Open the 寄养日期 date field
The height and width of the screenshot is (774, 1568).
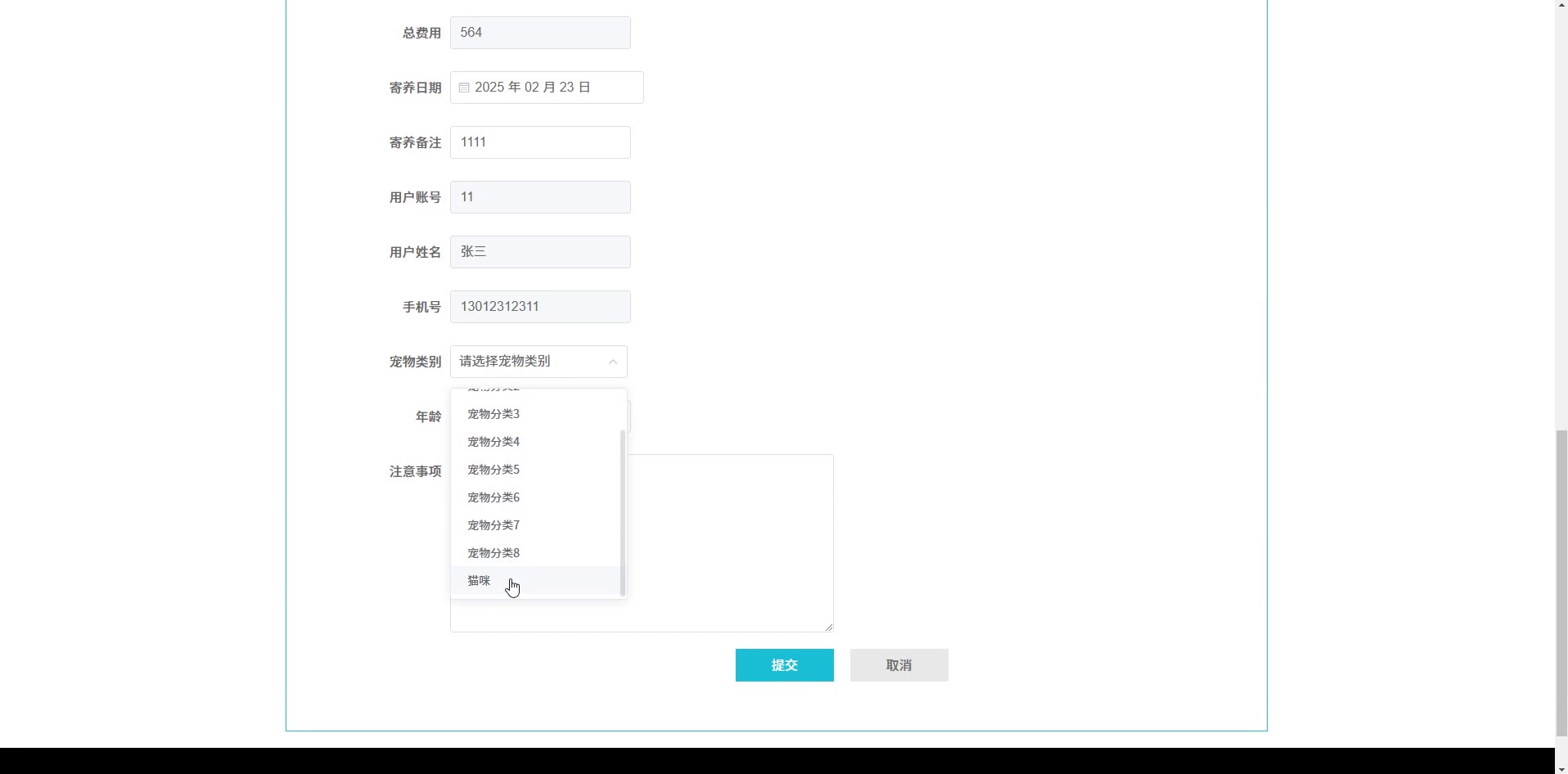click(547, 88)
